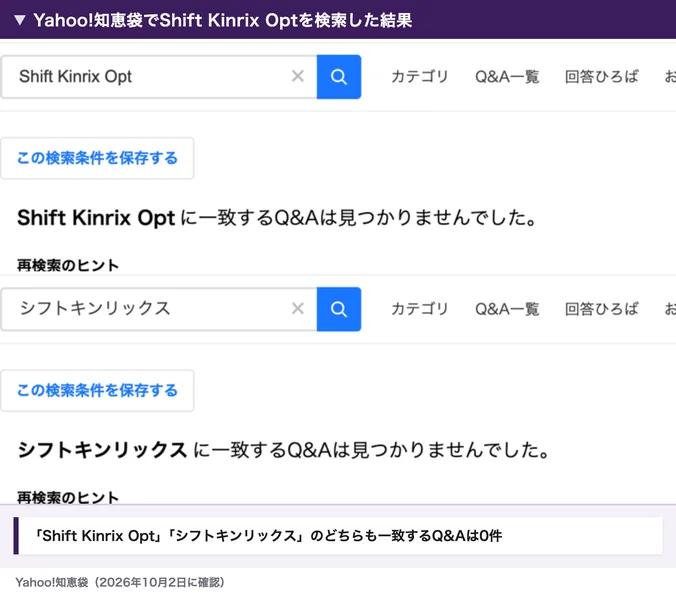Click the source caption 'Yahoo!知恵袋（2026年10月2日に確認）'
This screenshot has height=600, width=676.
pos(120,582)
